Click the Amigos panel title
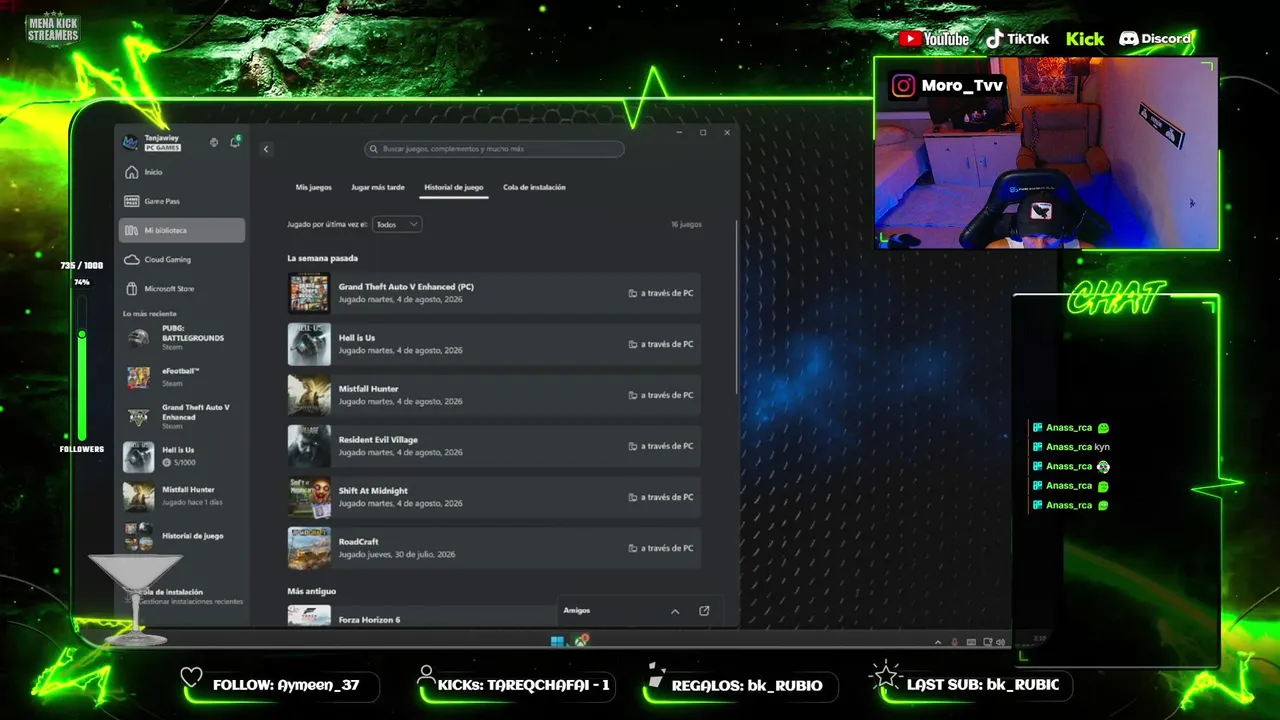Image resolution: width=1280 pixels, height=720 pixels. [577, 611]
